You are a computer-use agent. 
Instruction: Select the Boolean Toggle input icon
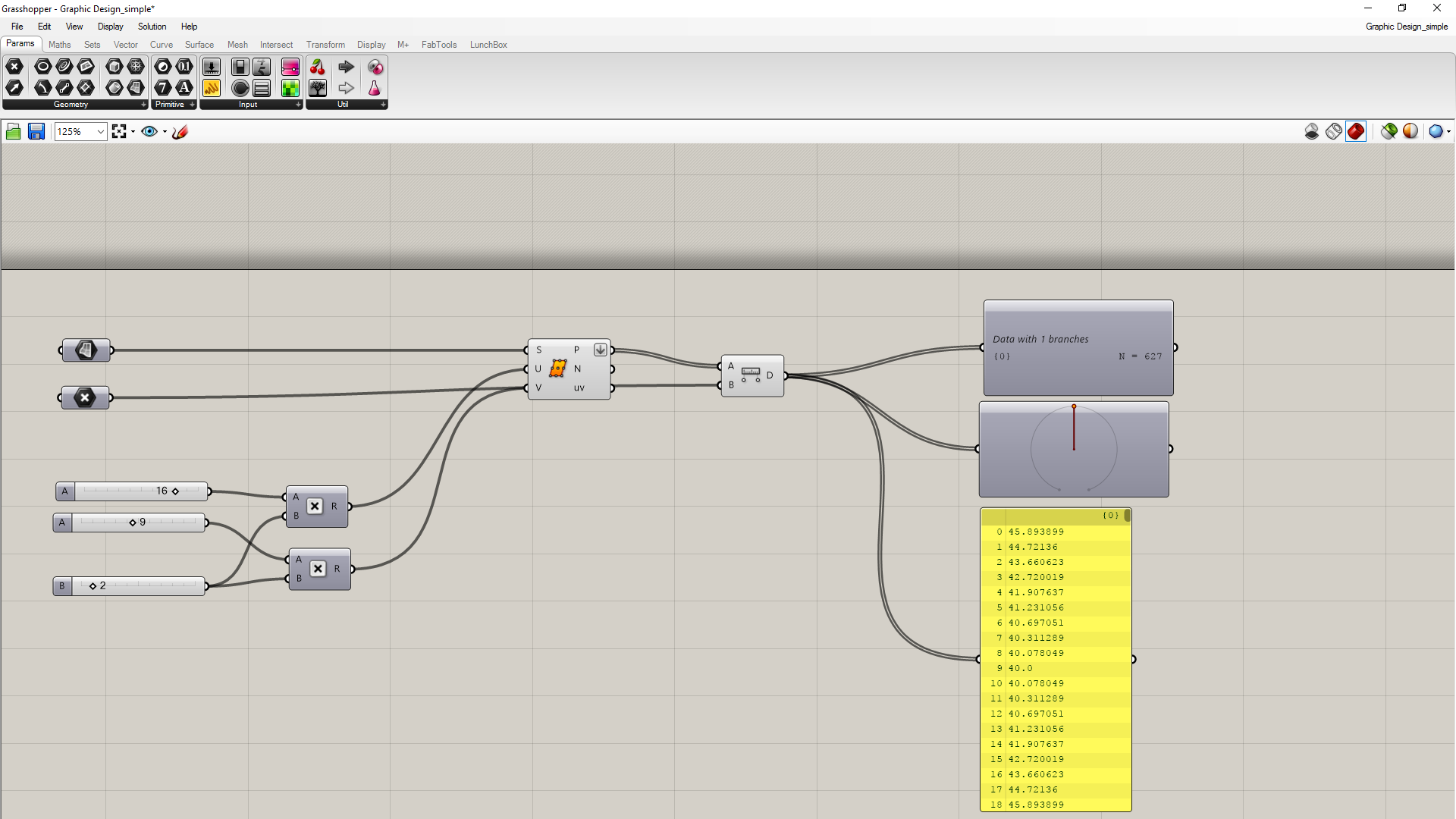point(240,67)
